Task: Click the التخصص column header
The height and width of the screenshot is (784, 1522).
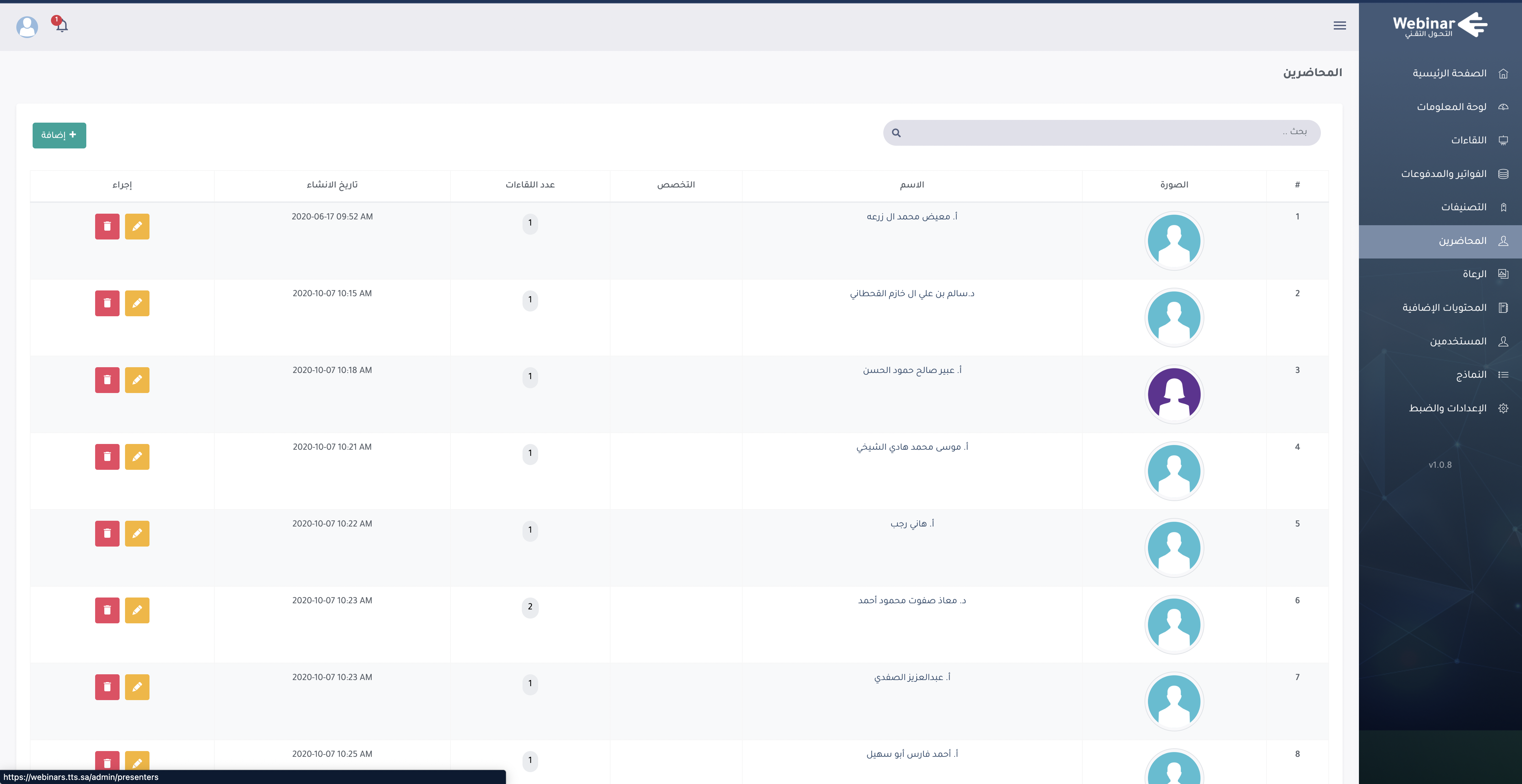Action: pos(676,185)
